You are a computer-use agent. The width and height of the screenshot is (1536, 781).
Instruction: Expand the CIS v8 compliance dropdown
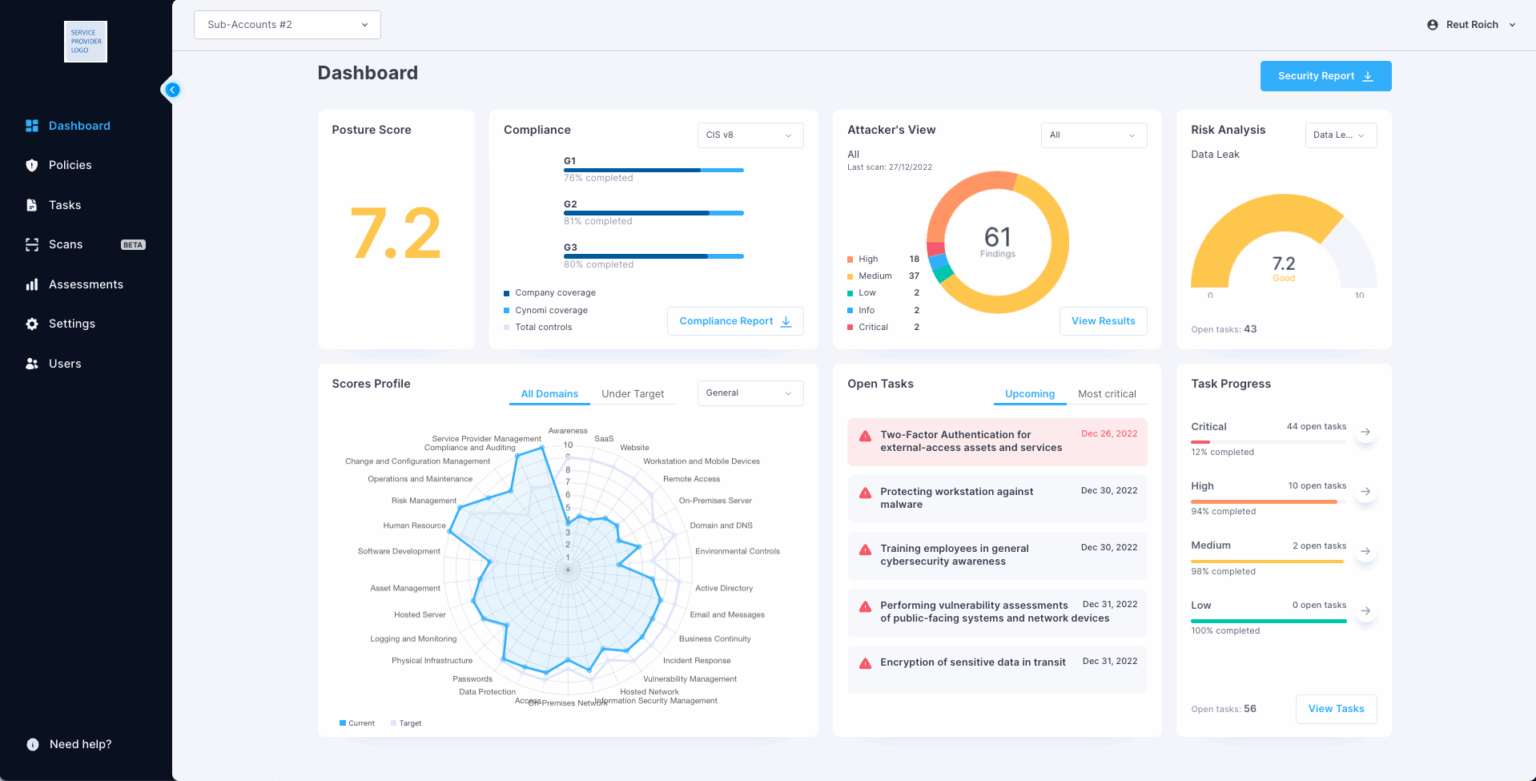(750, 135)
